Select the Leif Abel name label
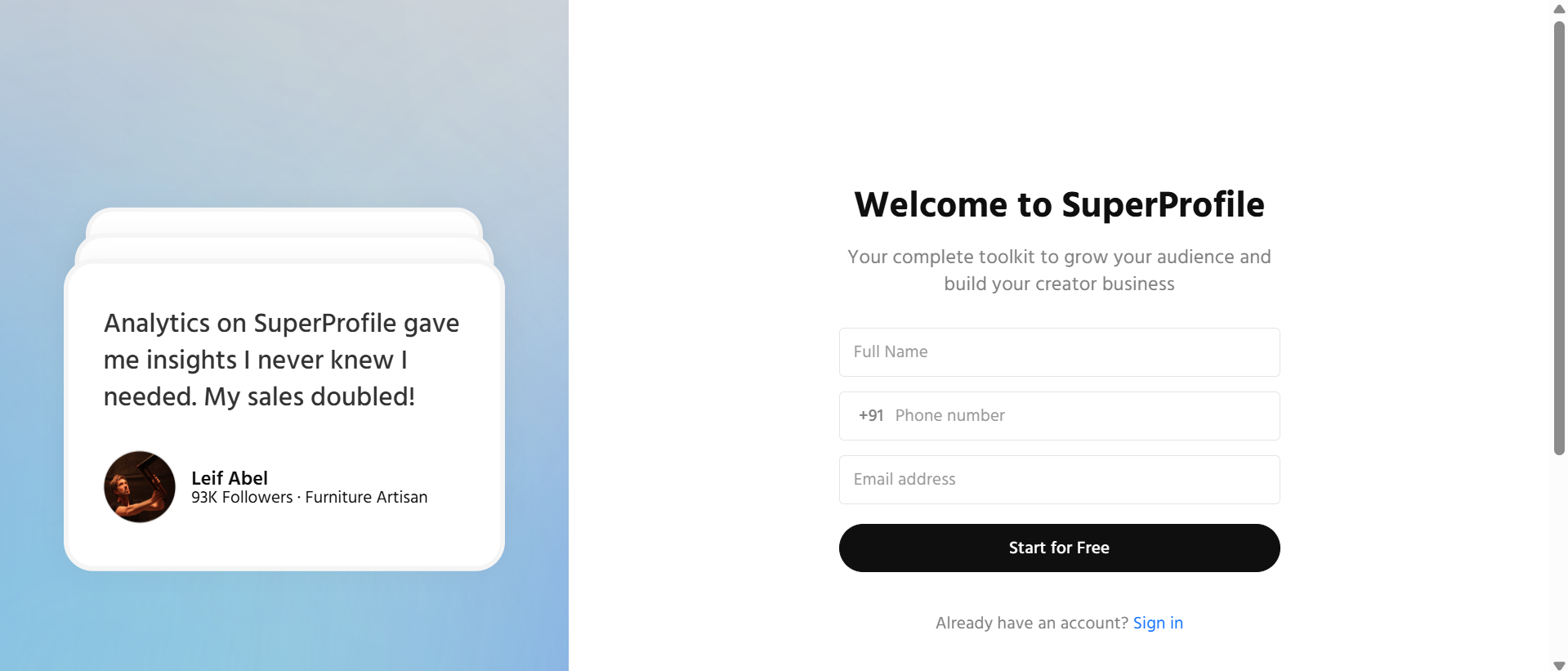The image size is (1568, 671). (230, 478)
